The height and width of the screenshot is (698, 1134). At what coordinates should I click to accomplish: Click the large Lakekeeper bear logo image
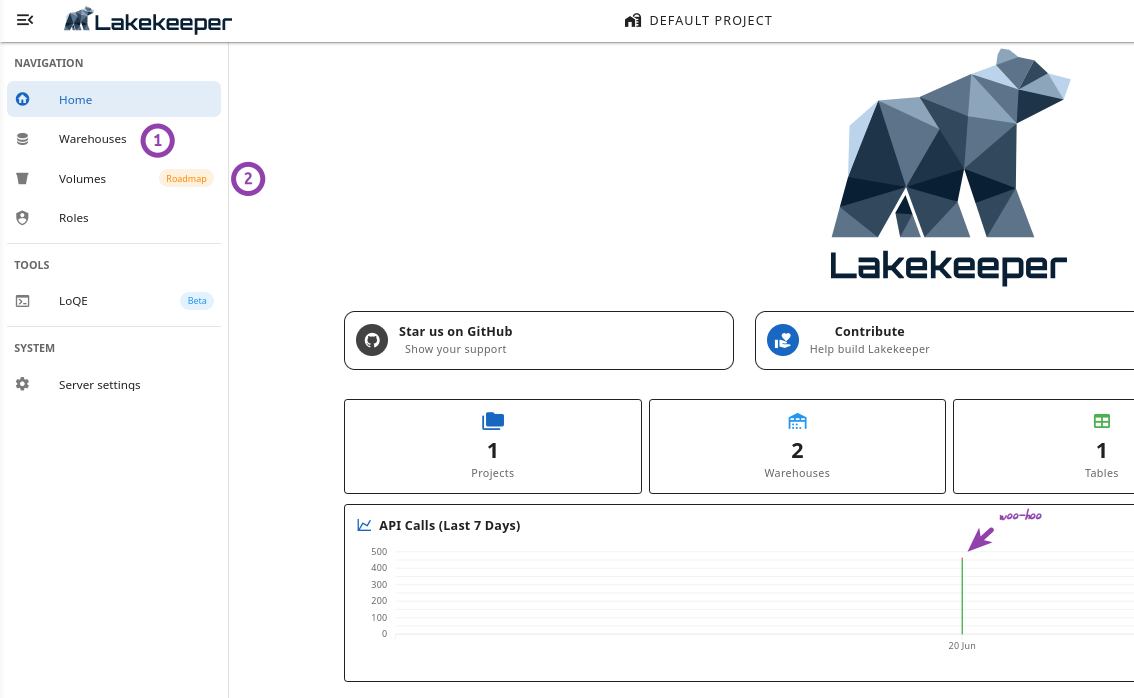tap(950, 166)
